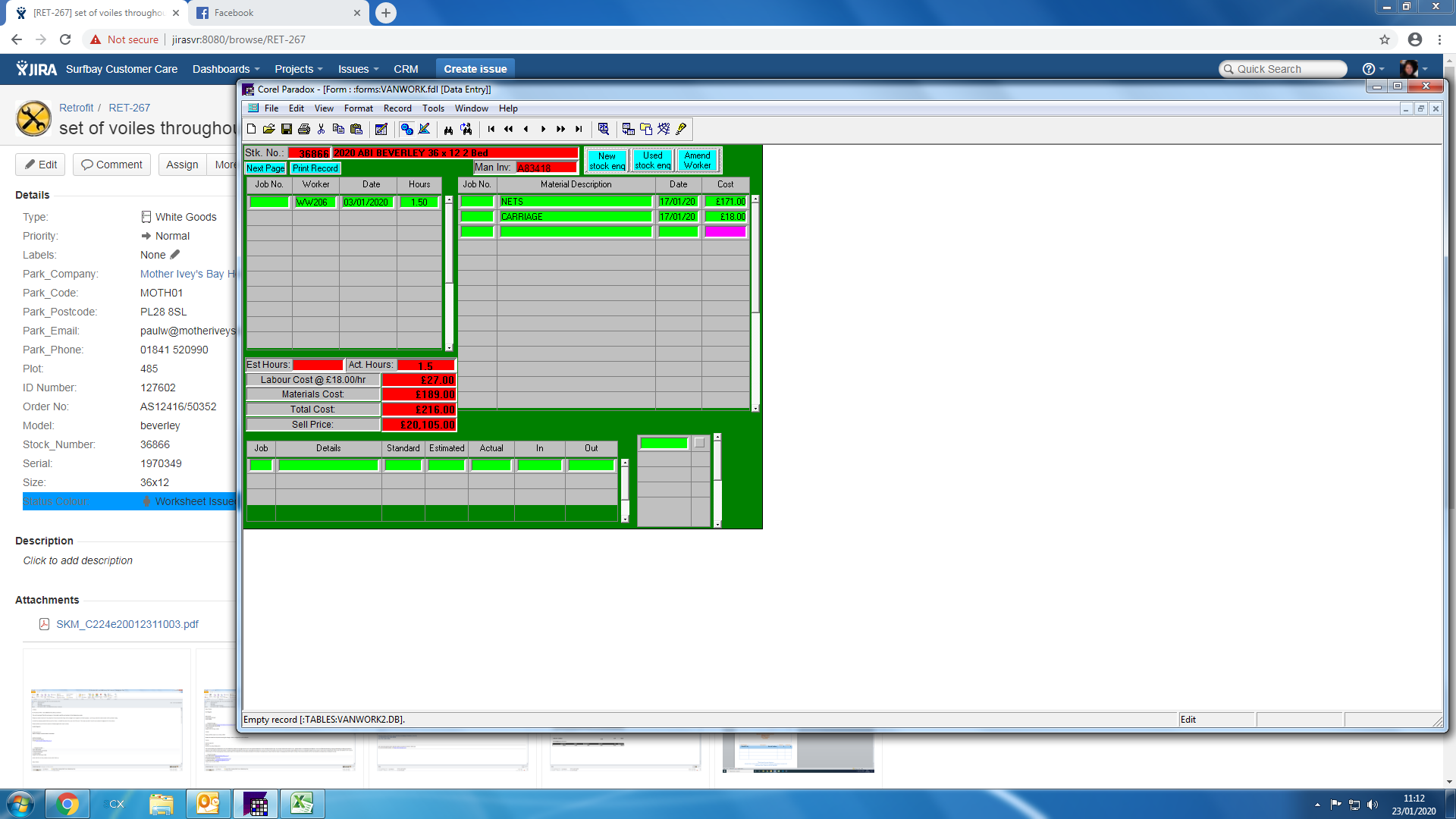Image resolution: width=1456 pixels, height=819 pixels.
Task: Click the binoculars Locate Value icon
Action: [x=448, y=129]
